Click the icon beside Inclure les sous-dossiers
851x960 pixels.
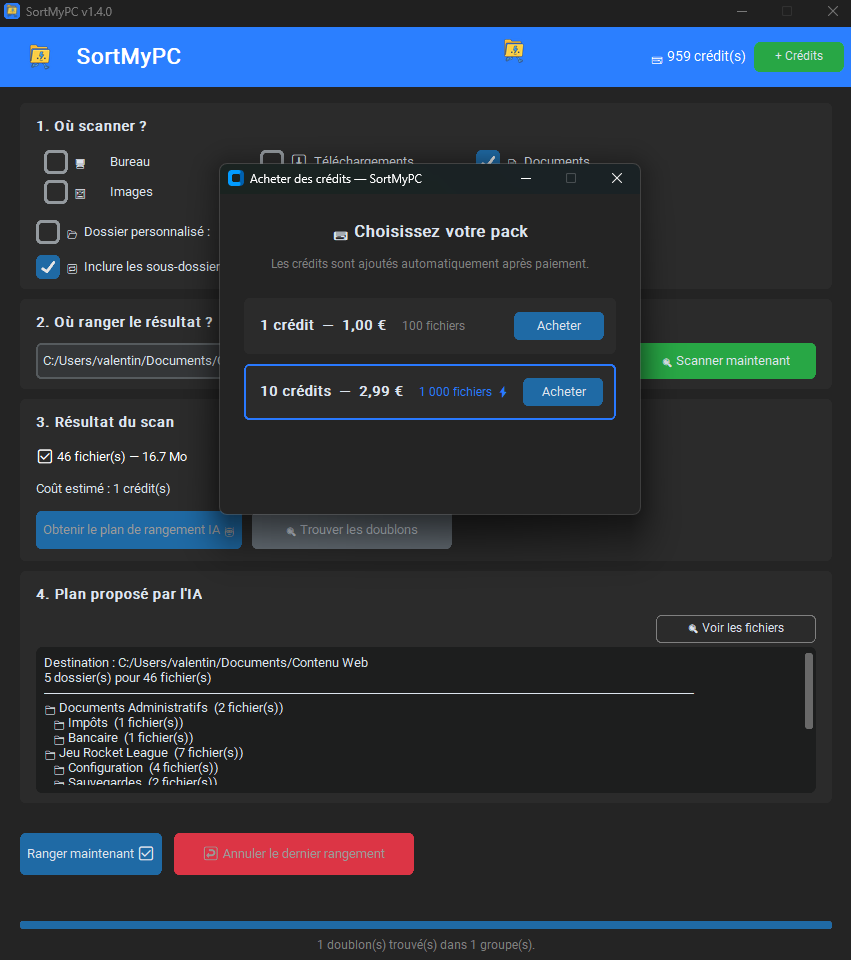[72, 268]
